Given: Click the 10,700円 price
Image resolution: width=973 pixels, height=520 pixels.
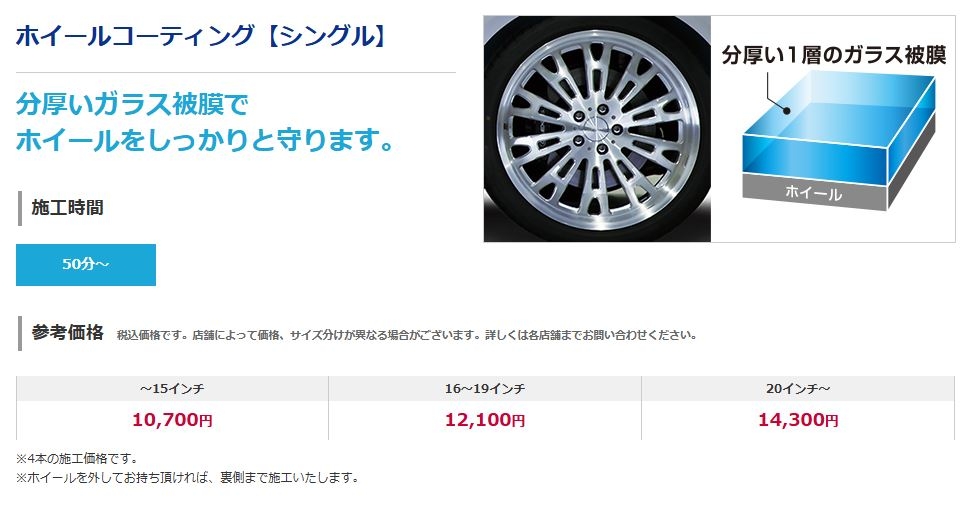Looking at the screenshot, I should coord(172,420).
